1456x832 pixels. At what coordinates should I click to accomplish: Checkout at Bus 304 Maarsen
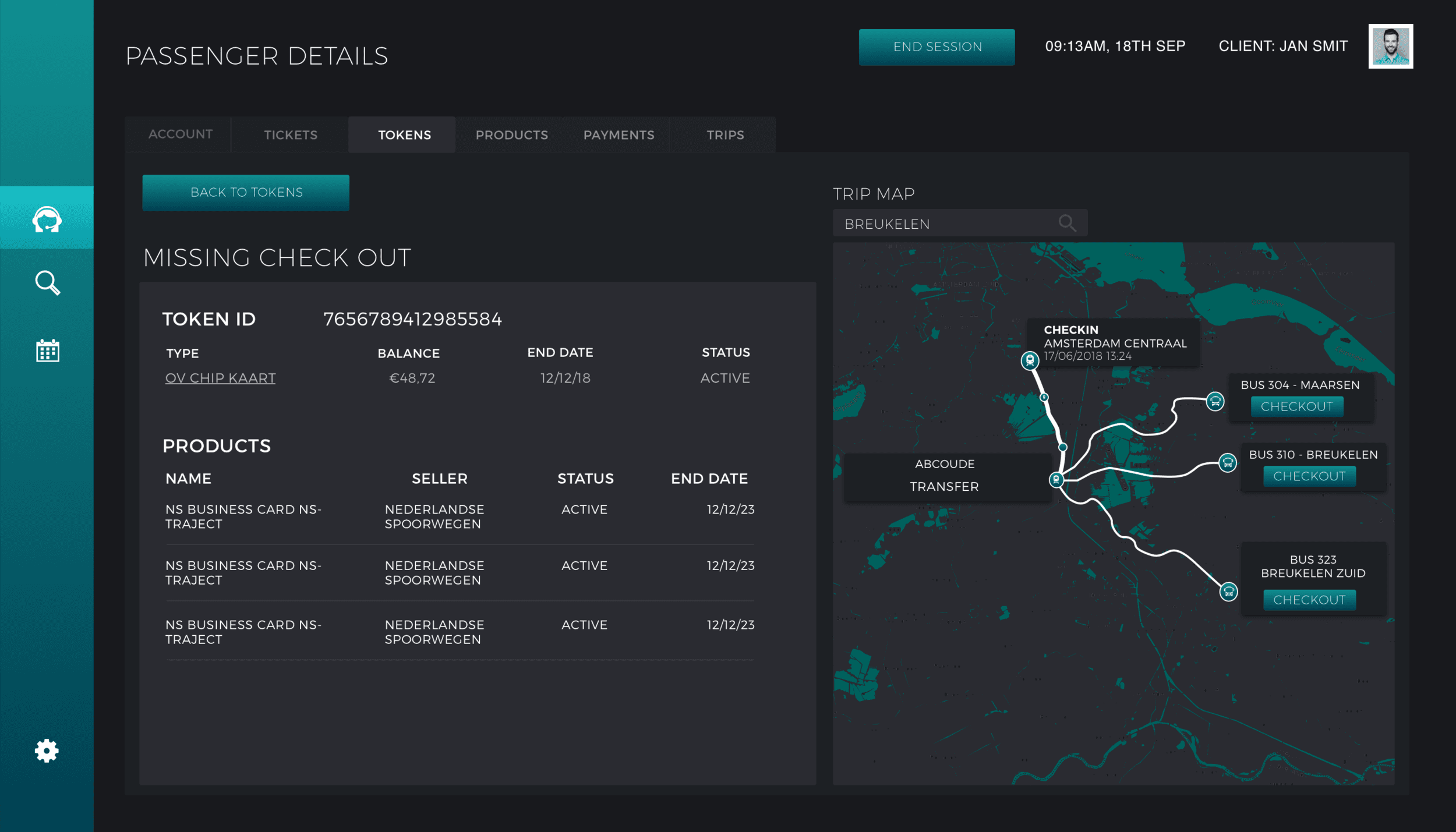pyautogui.click(x=1296, y=406)
